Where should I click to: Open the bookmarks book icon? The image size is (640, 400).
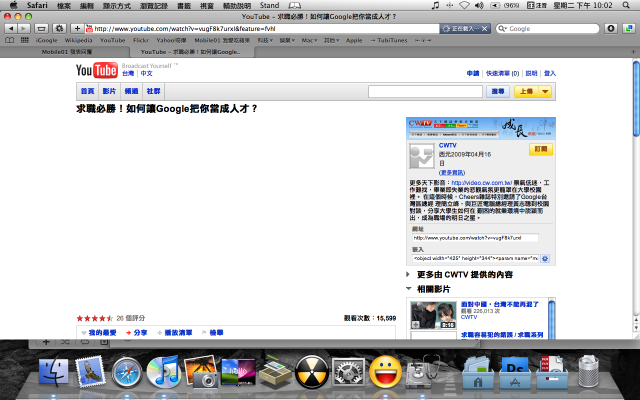click(x=9, y=40)
